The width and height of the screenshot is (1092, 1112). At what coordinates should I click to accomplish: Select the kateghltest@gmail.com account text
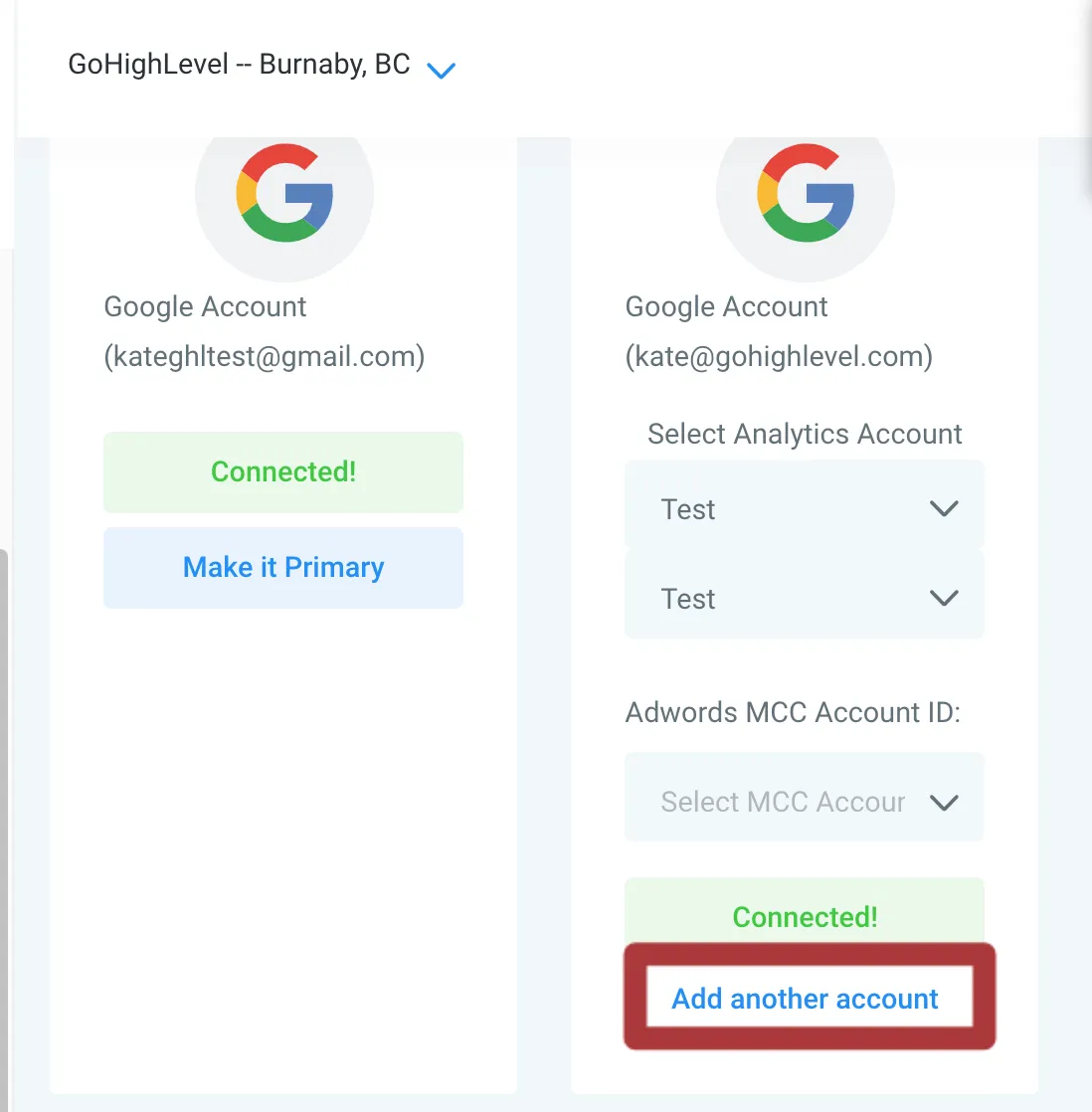(x=264, y=356)
